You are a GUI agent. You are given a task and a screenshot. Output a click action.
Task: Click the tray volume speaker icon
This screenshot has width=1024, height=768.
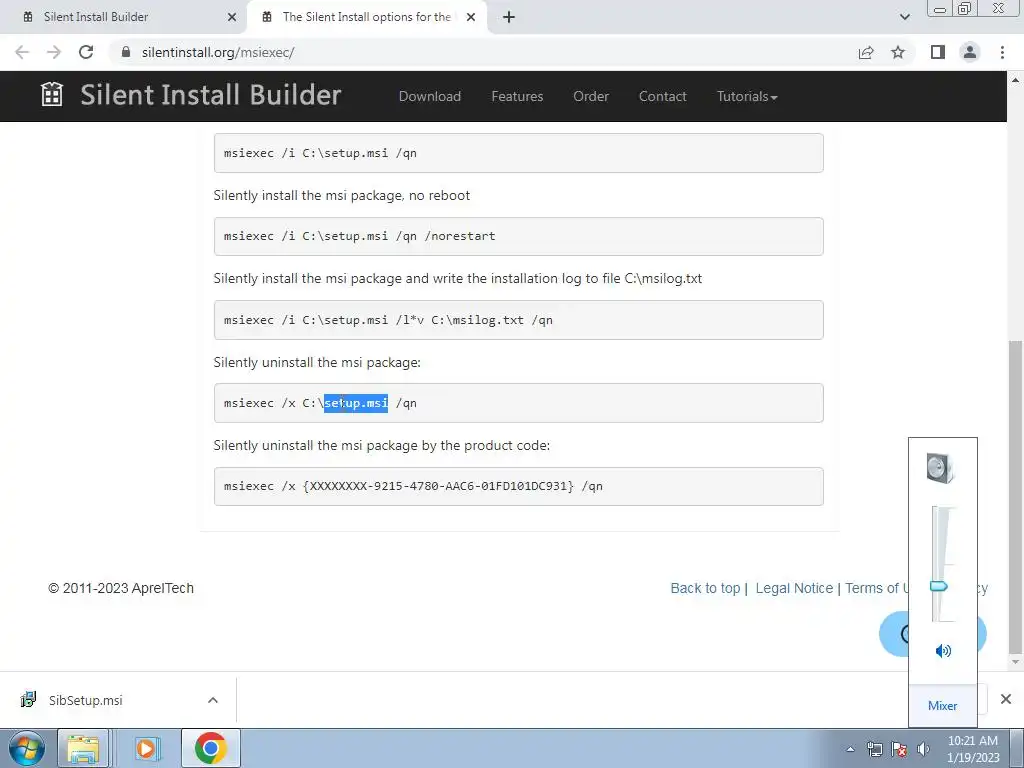tap(923, 749)
